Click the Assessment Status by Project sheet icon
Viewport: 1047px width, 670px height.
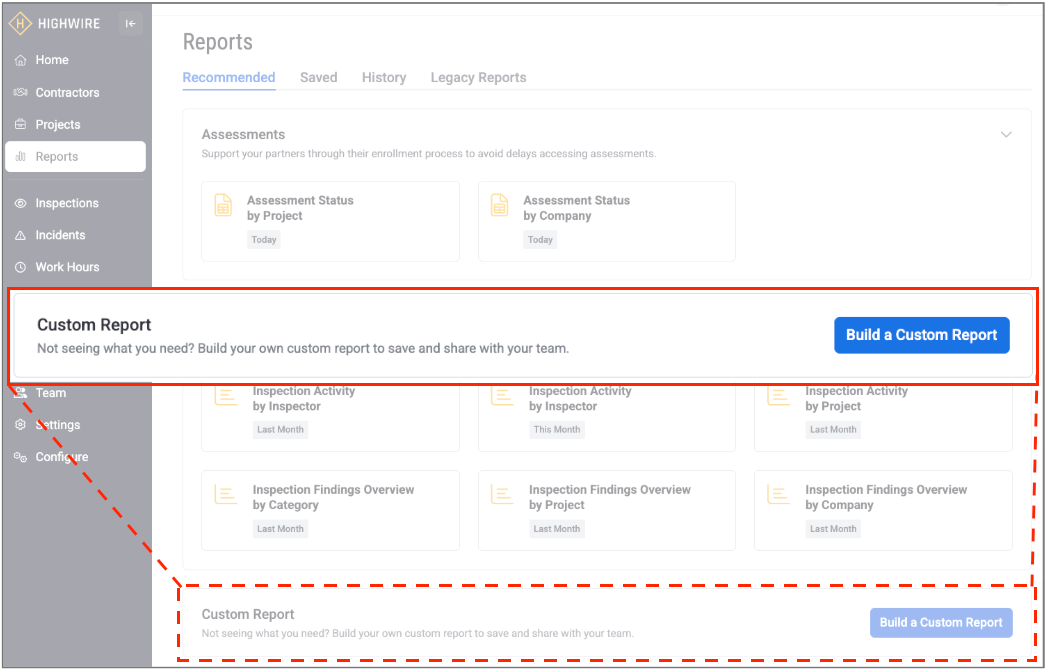(223, 205)
